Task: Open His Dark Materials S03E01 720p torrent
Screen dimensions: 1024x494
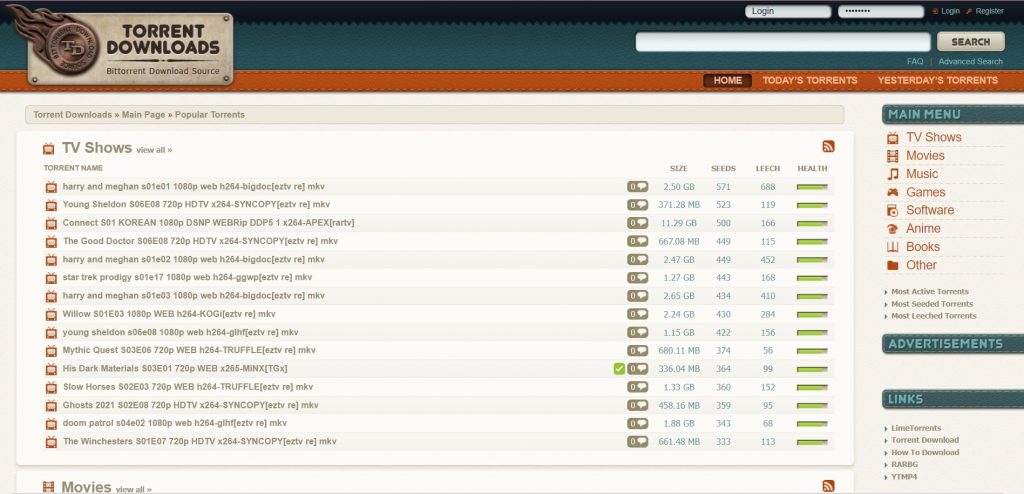Action: pyautogui.click(x=175, y=369)
